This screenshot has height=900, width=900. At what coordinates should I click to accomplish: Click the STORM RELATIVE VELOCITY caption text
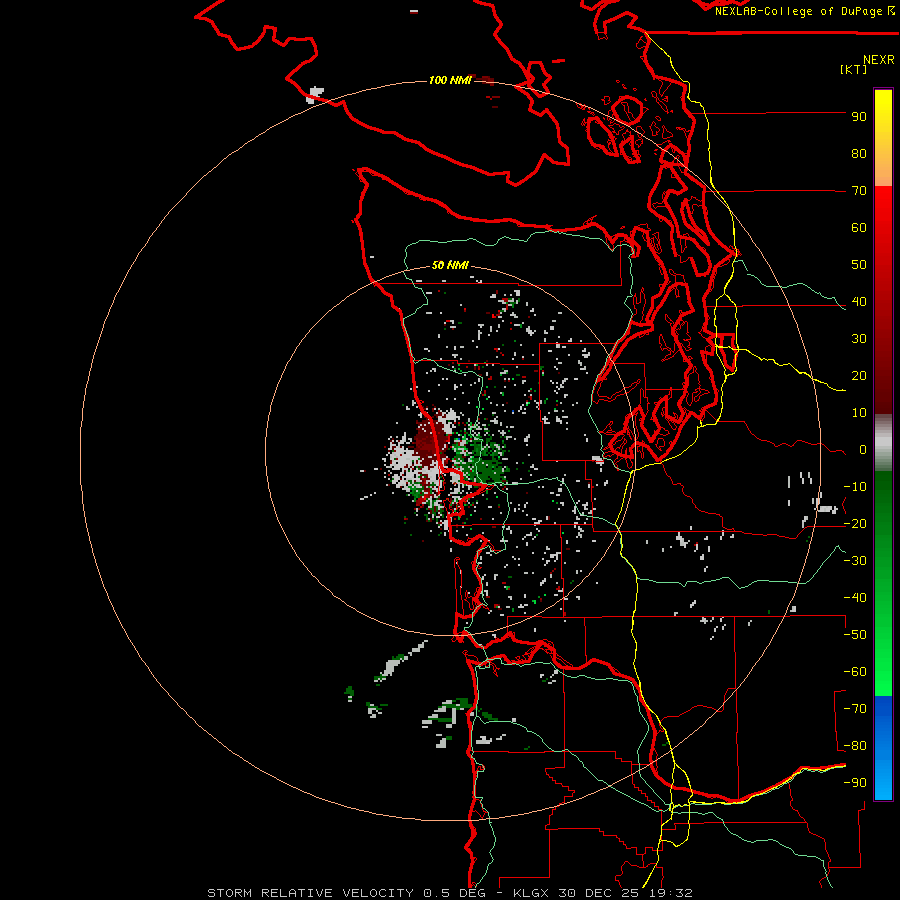pos(311,893)
